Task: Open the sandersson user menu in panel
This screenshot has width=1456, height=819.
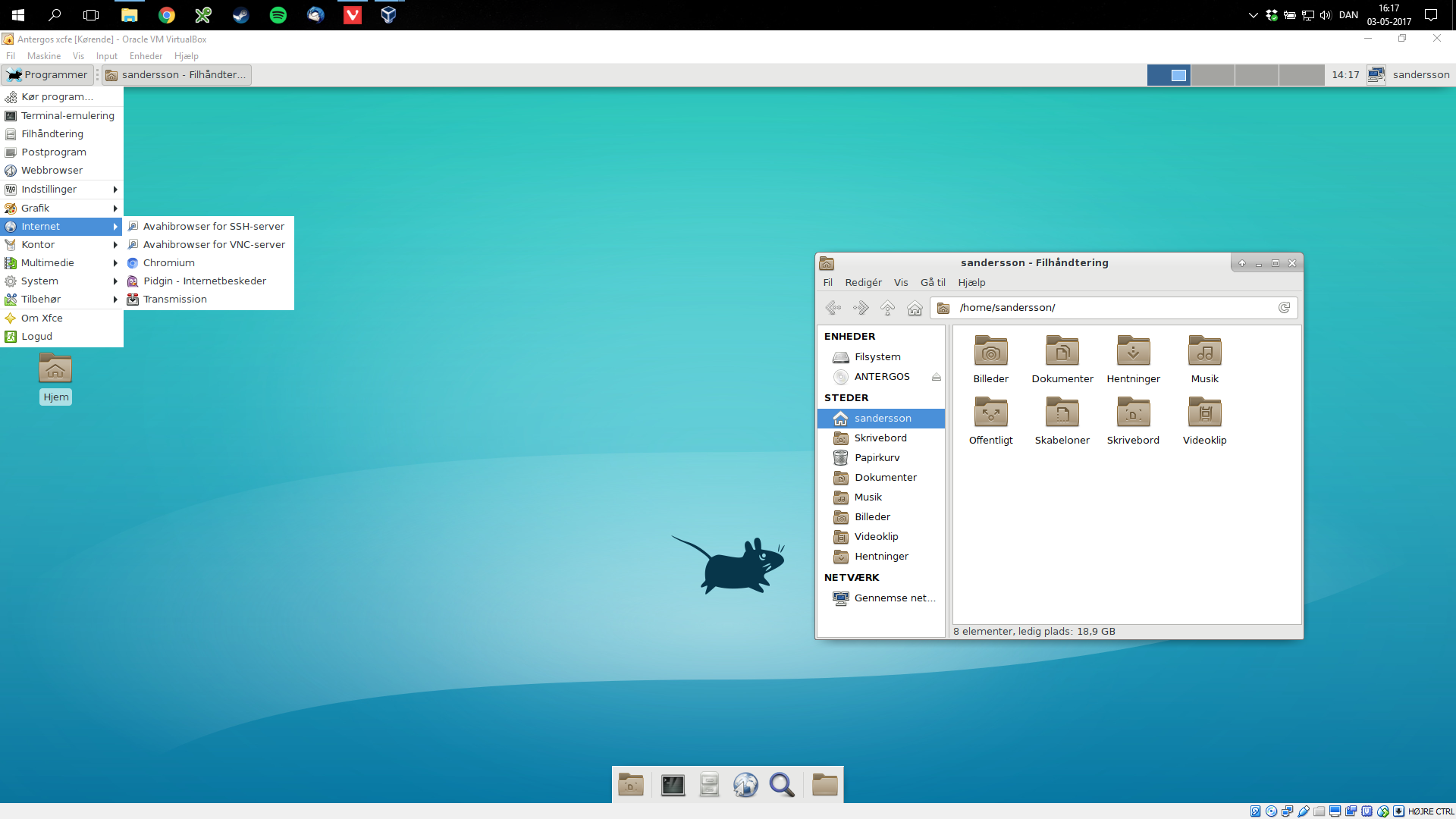Action: pyautogui.click(x=1420, y=75)
